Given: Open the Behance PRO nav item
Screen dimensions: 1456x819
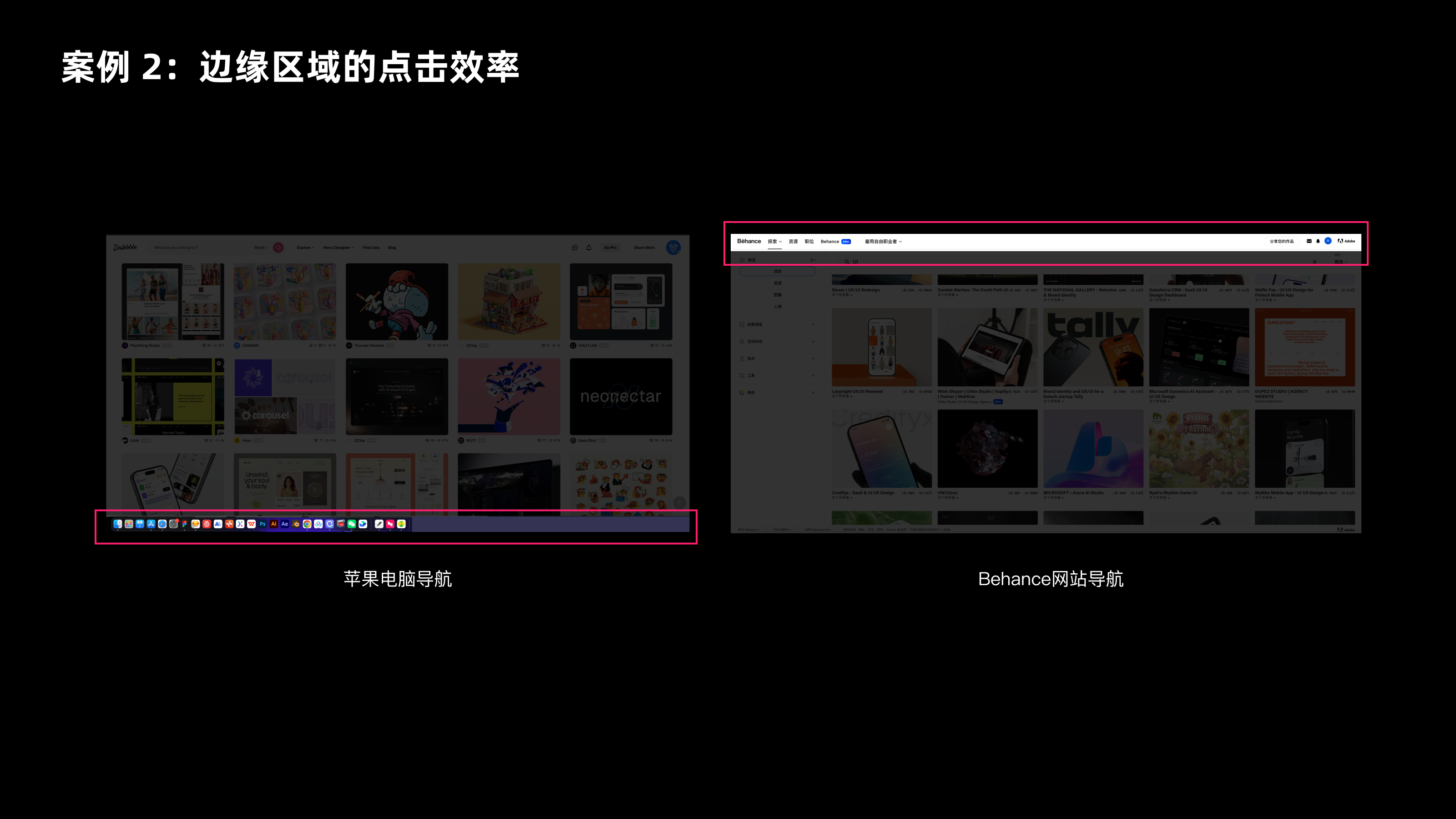Looking at the screenshot, I should pyautogui.click(x=836, y=242).
